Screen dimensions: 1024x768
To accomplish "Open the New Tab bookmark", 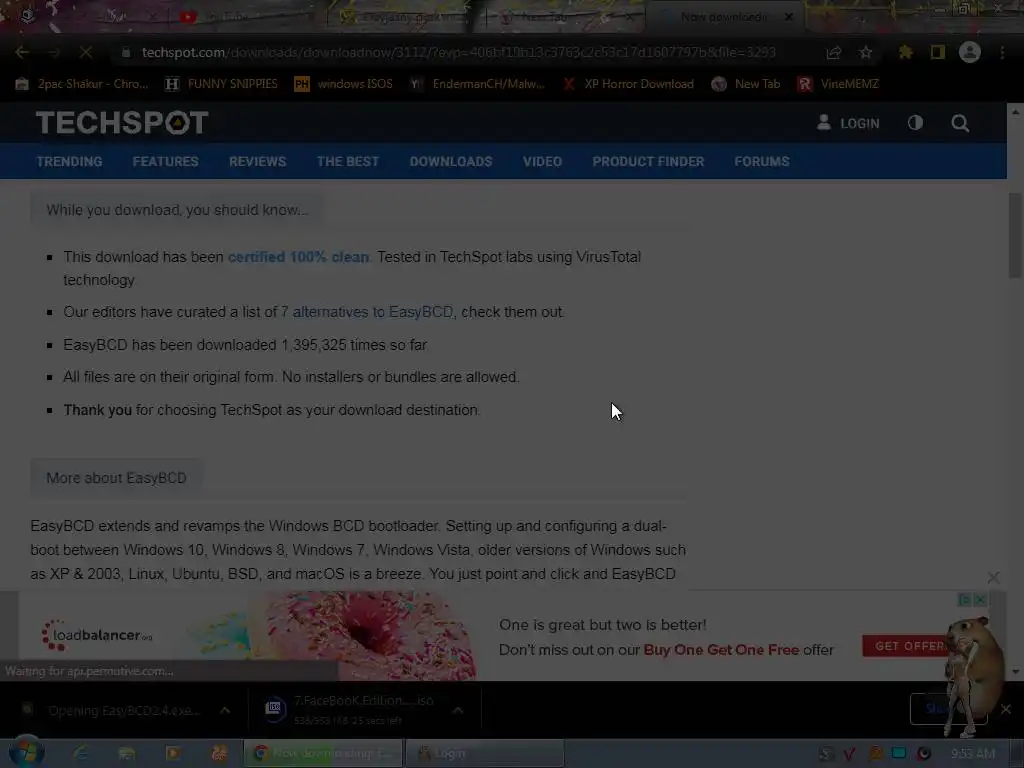I will tap(746, 84).
